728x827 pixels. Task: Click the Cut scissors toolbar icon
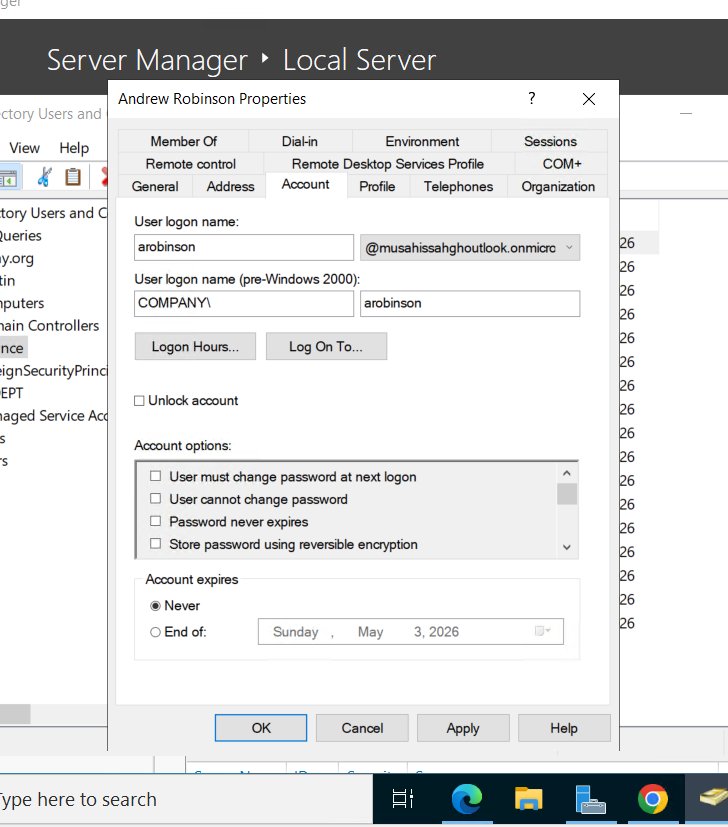click(44, 177)
